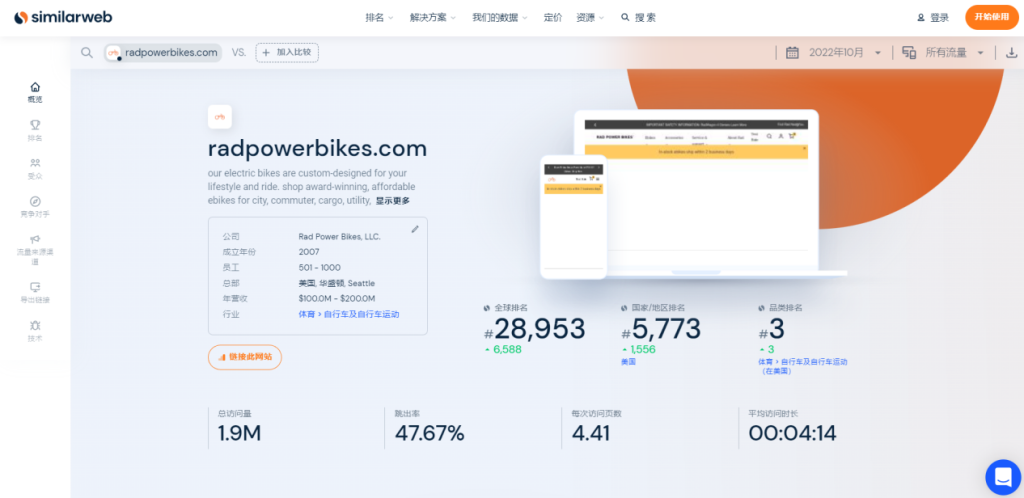Open the 所有流量 traffic dropdown
Image resolution: width=1024 pixels, height=498 pixels.
coord(954,53)
